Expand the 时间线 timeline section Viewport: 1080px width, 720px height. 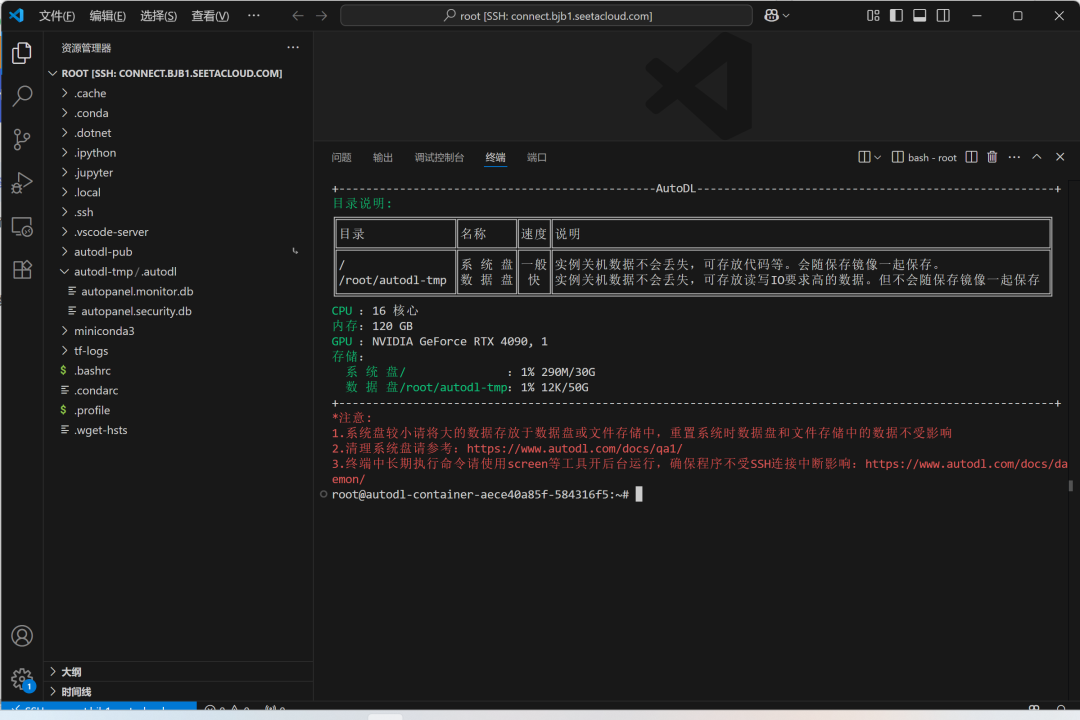[179, 692]
